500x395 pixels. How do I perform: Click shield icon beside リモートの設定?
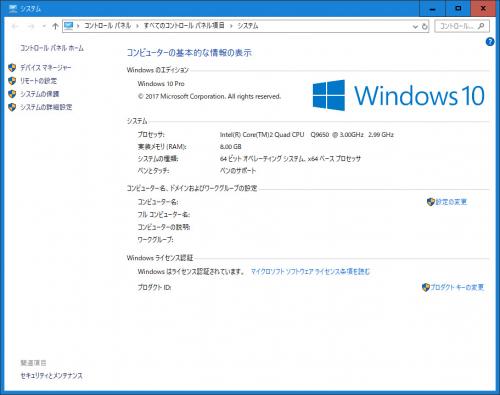point(12,81)
